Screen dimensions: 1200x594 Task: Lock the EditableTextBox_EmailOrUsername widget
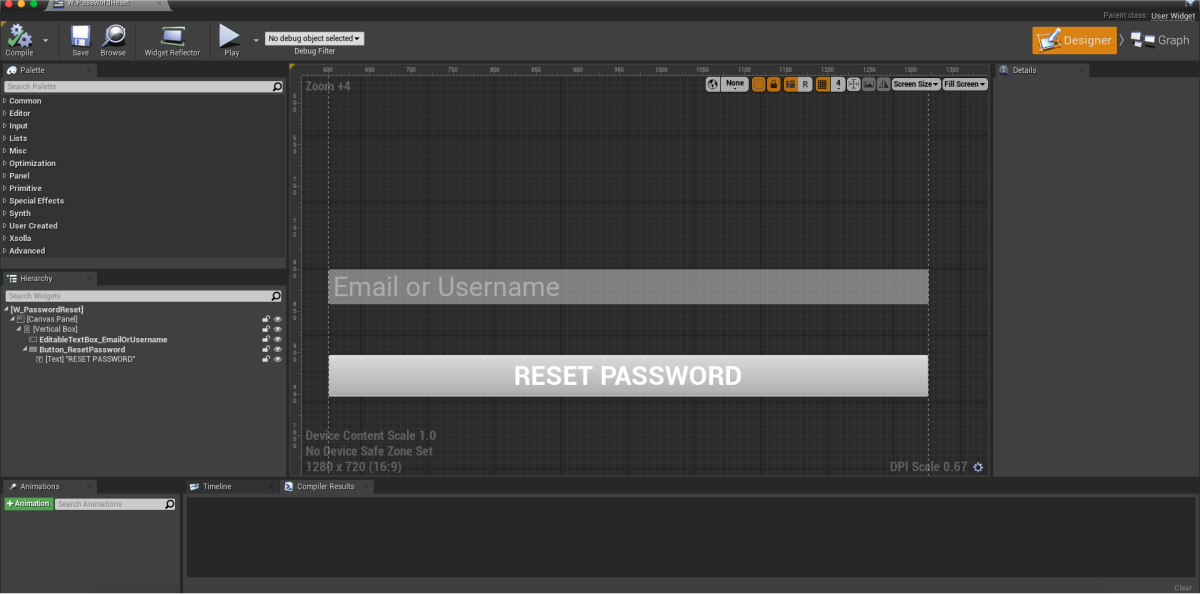click(266, 340)
